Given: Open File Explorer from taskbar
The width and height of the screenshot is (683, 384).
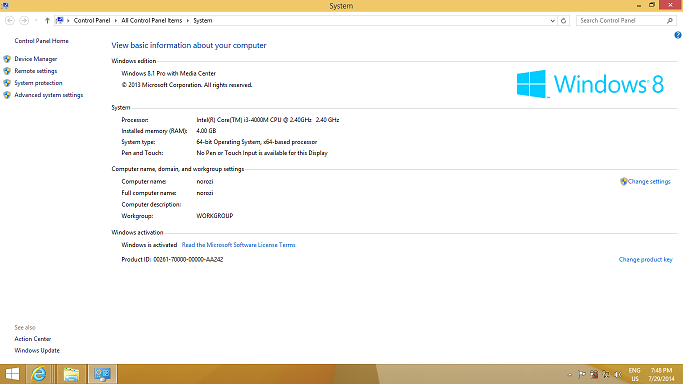Looking at the screenshot, I should pyautogui.click(x=71, y=374).
